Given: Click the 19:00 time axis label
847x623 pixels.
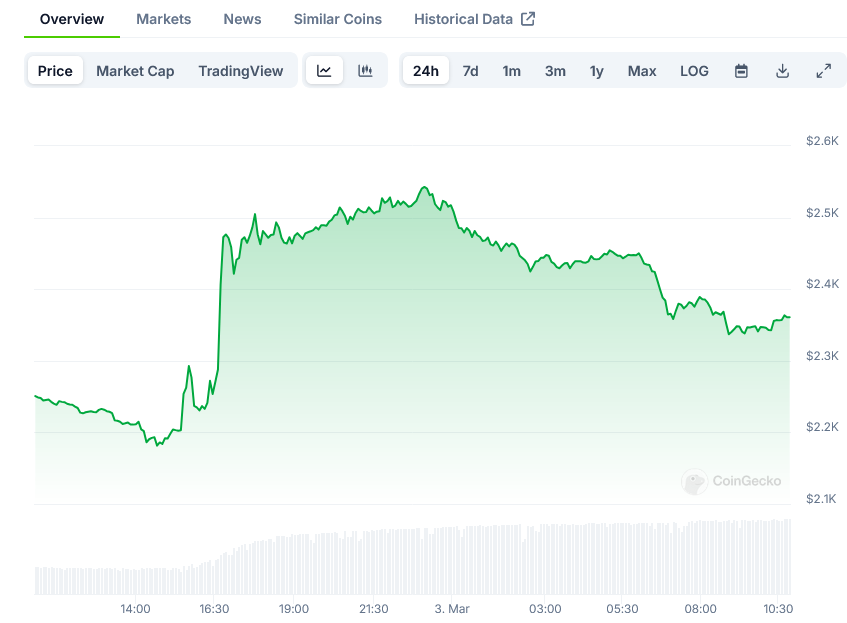Looking at the screenshot, I should pos(293,609).
